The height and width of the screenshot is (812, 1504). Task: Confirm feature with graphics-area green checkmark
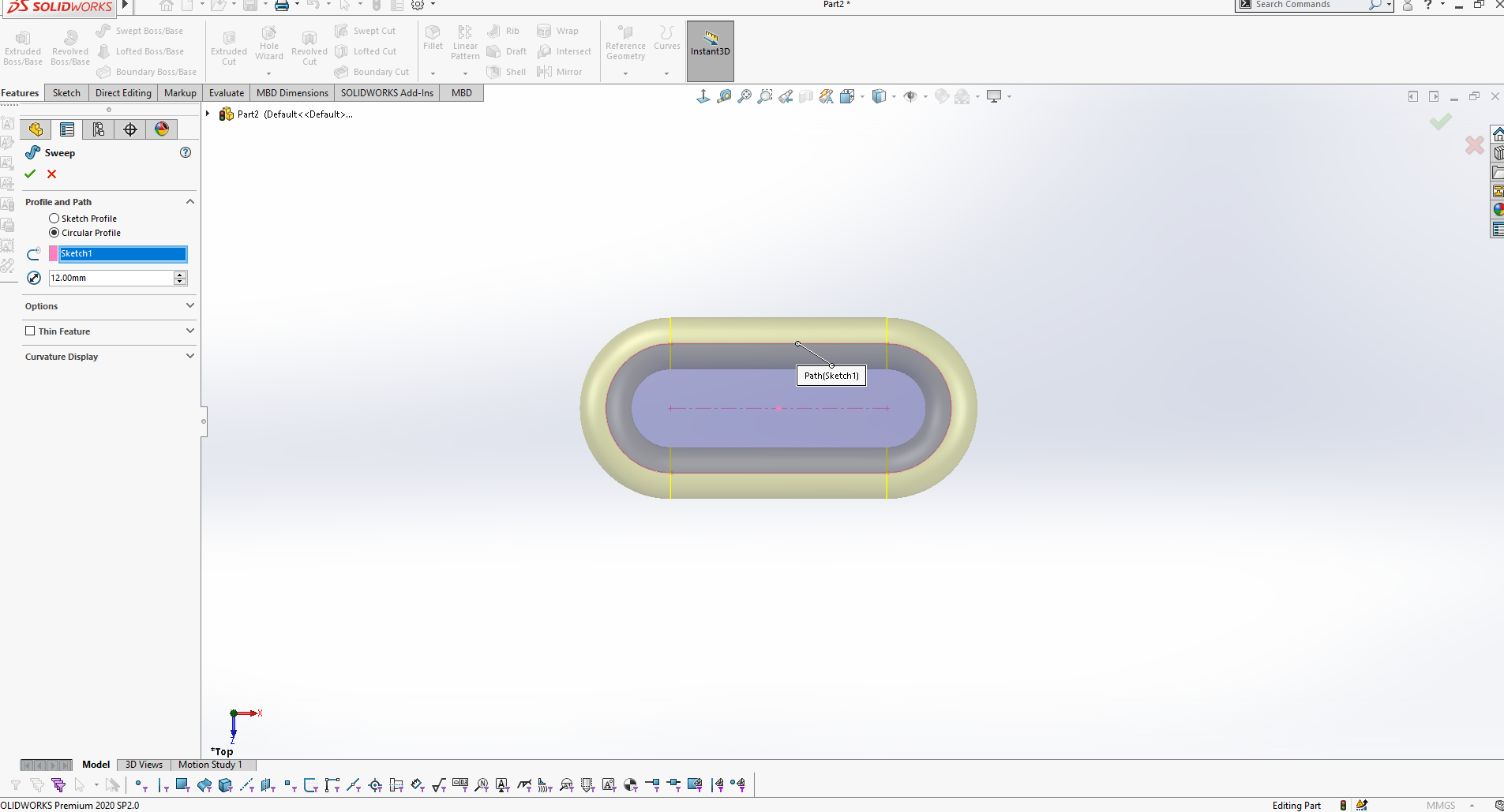click(x=1440, y=122)
